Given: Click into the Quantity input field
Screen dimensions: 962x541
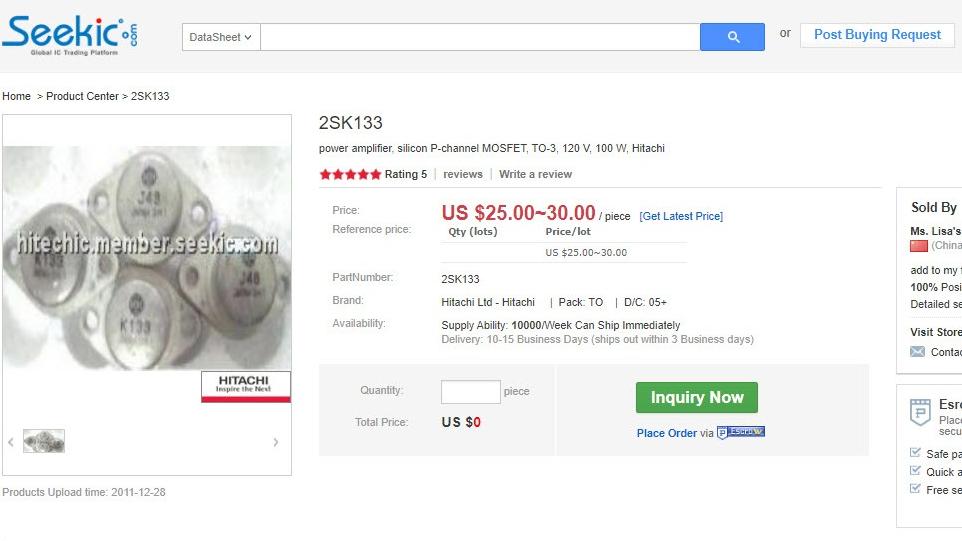Looking at the screenshot, I should pyautogui.click(x=470, y=391).
